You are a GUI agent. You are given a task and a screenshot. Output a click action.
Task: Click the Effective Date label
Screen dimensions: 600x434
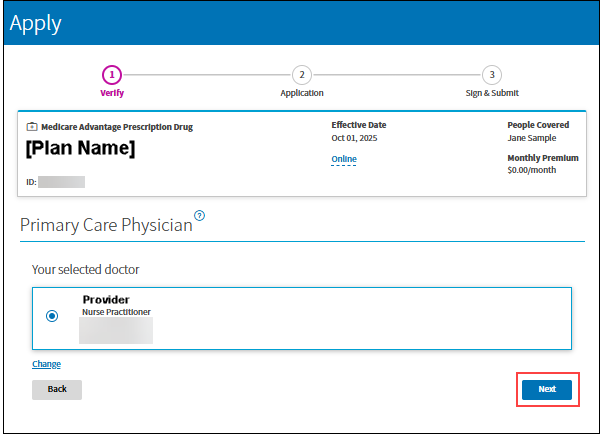click(x=359, y=125)
